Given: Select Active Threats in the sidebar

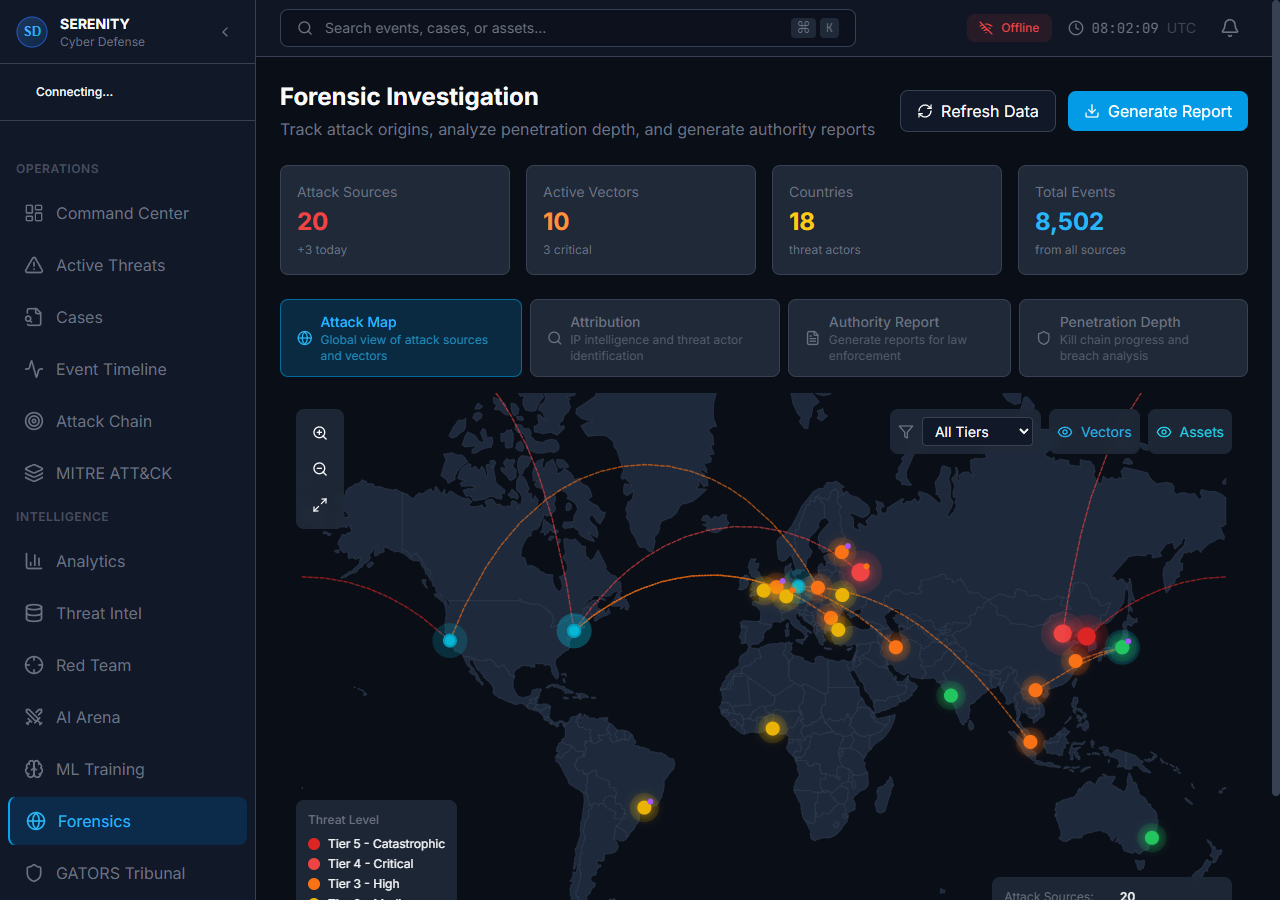Looking at the screenshot, I should (x=110, y=265).
